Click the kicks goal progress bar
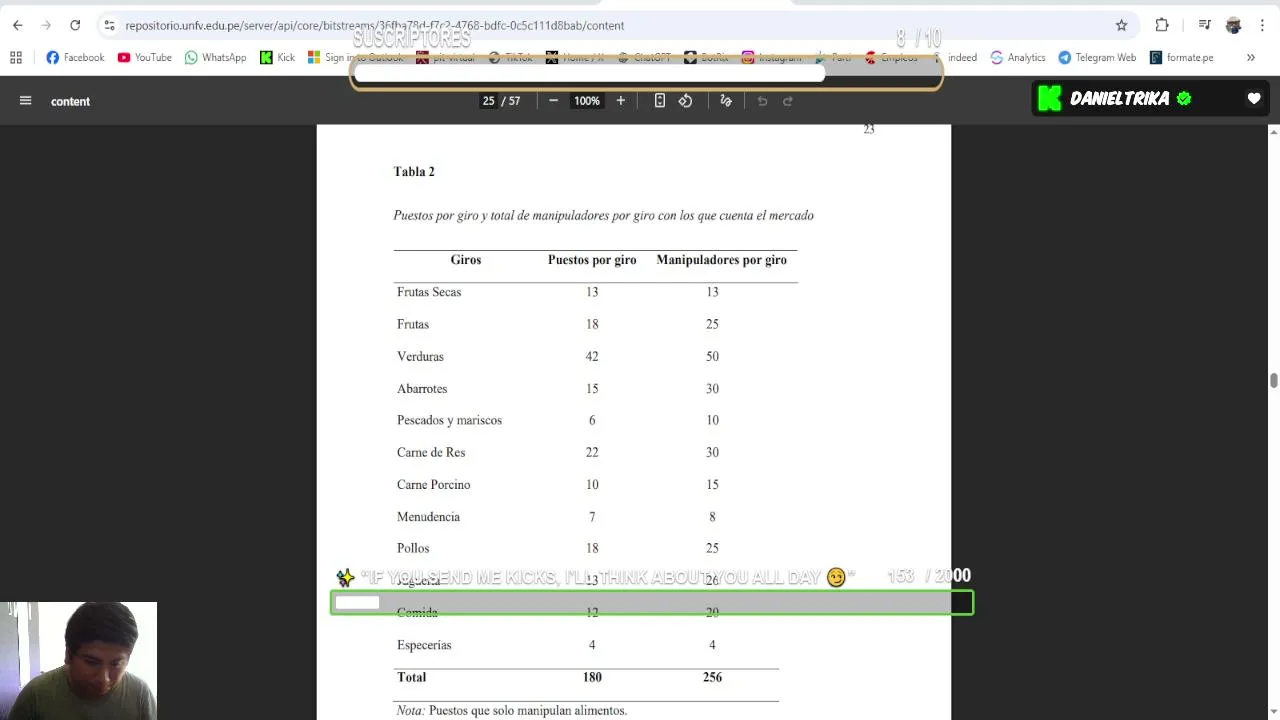The image size is (1280, 720). [x=652, y=602]
